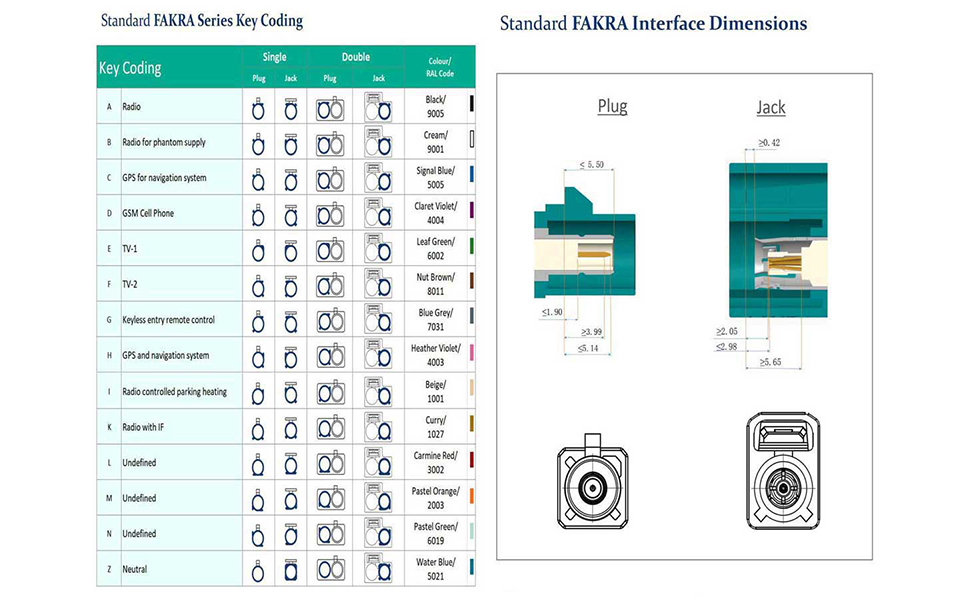Select the double jack icon next to Black/9005

point(378,107)
